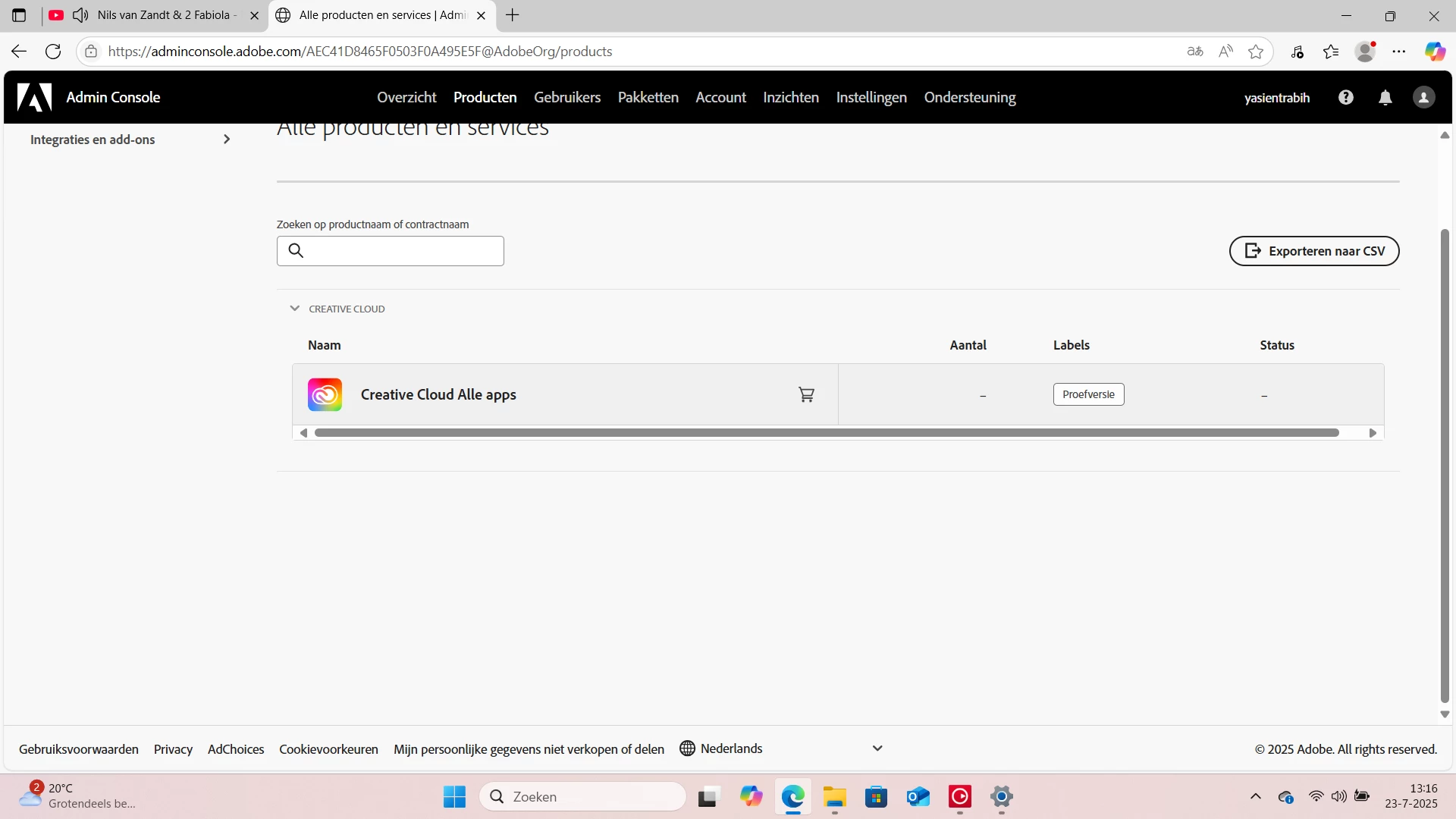1456x819 pixels.
Task: Mute the YouTube tab audio icon
Action: point(80,15)
